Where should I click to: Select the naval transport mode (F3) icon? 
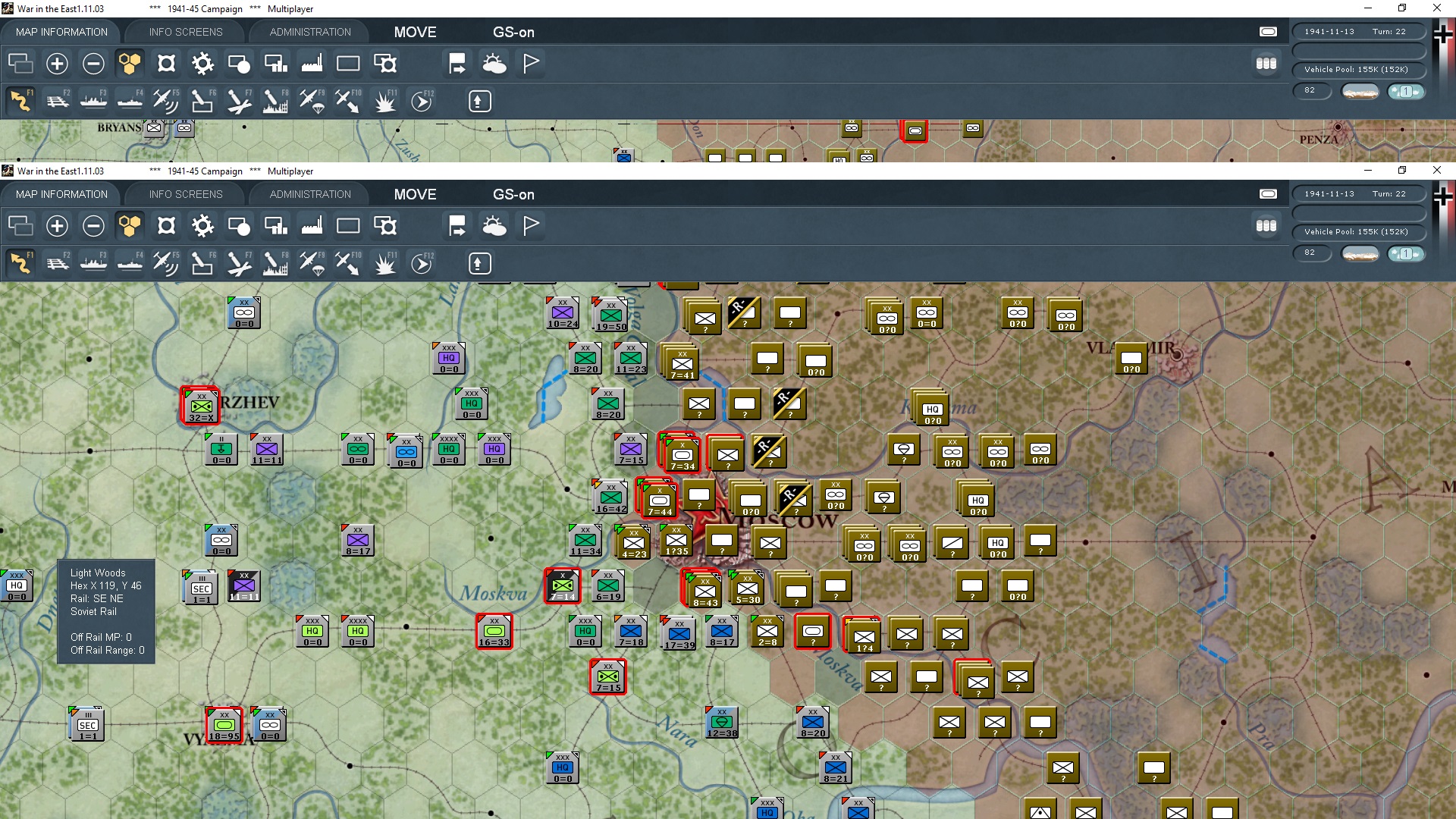(93, 263)
